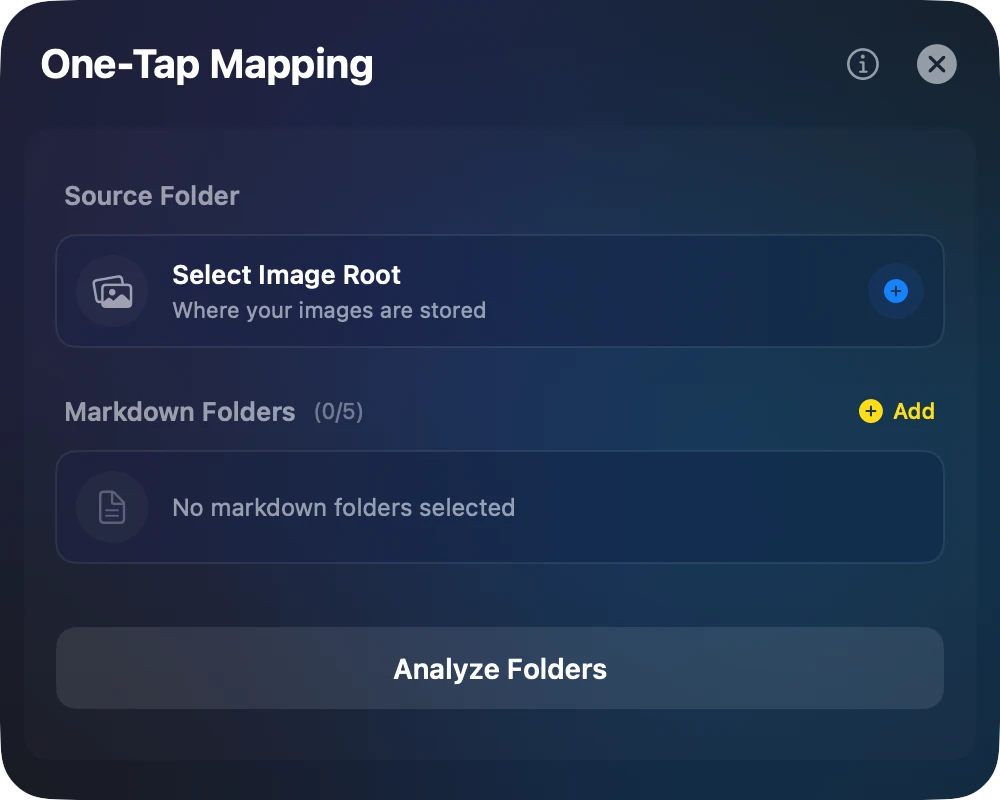Click "No markdown folders selected" text

[x=344, y=508]
